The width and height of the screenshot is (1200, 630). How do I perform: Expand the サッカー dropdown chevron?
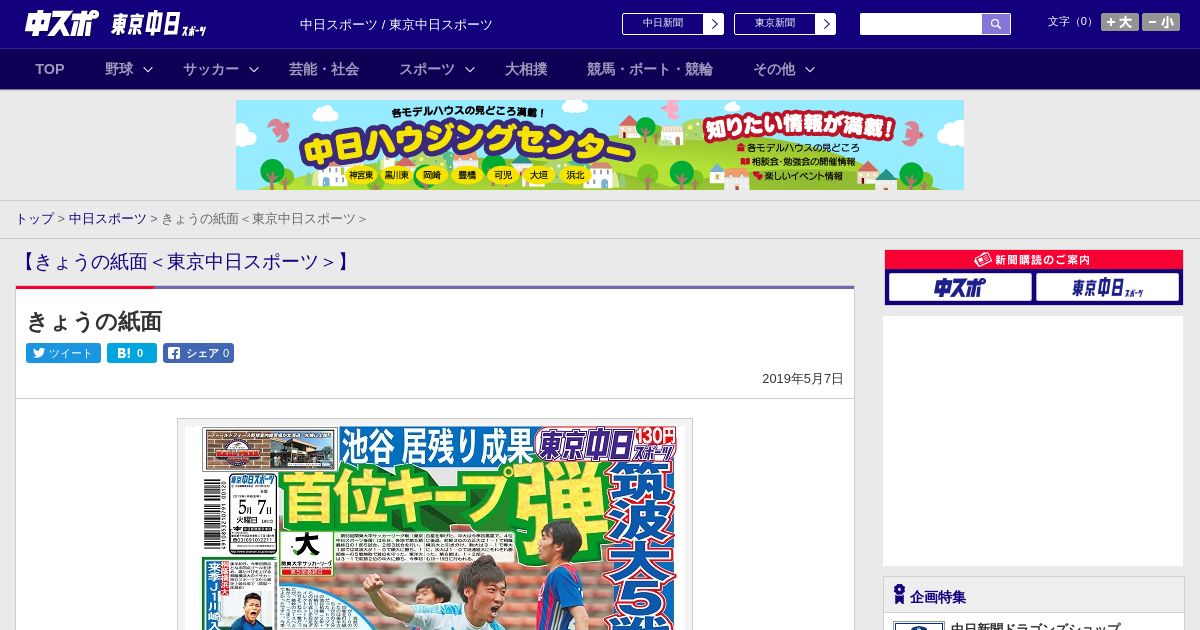pyautogui.click(x=254, y=69)
